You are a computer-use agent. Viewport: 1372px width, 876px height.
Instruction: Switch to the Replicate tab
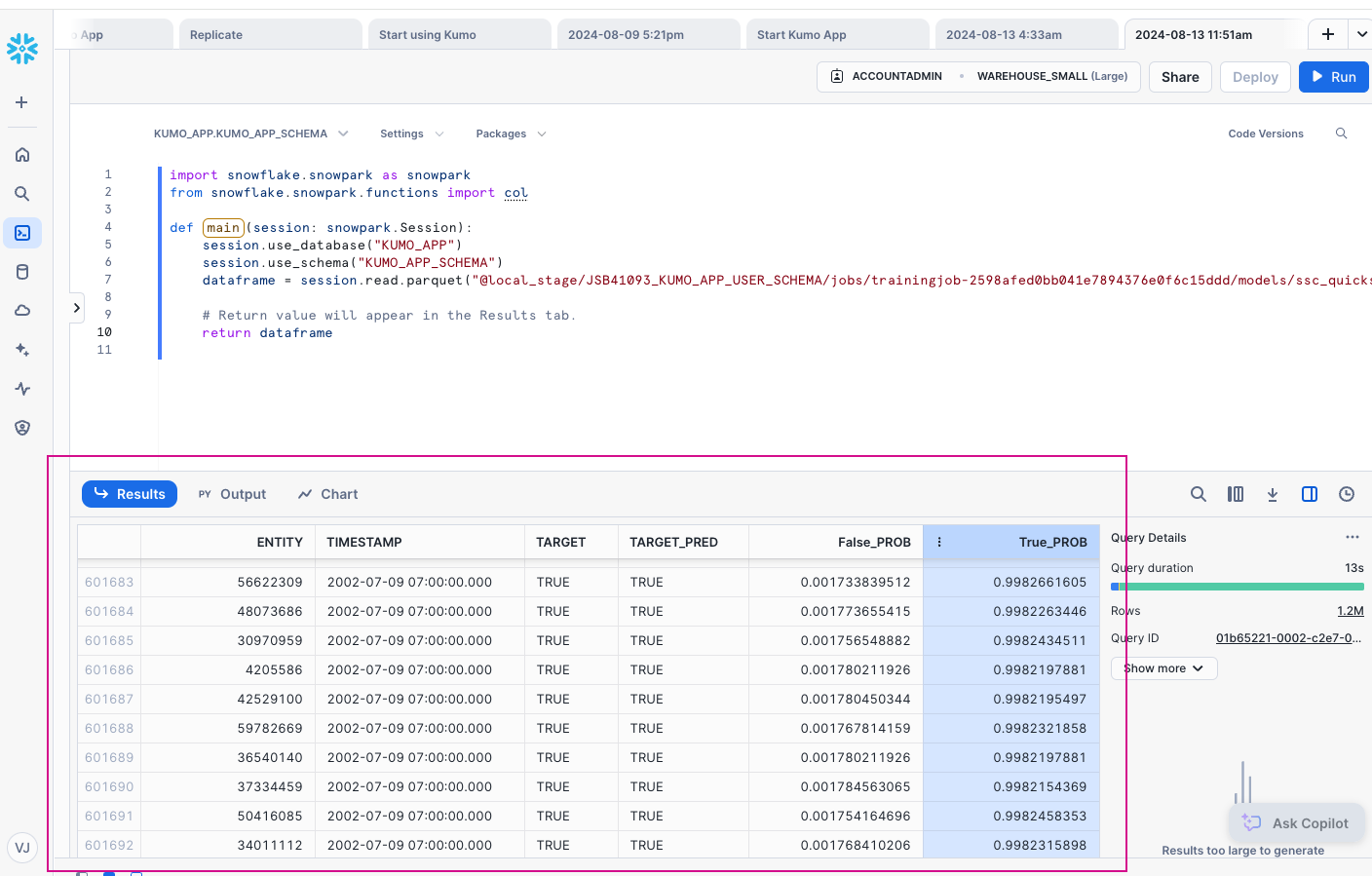pos(270,34)
